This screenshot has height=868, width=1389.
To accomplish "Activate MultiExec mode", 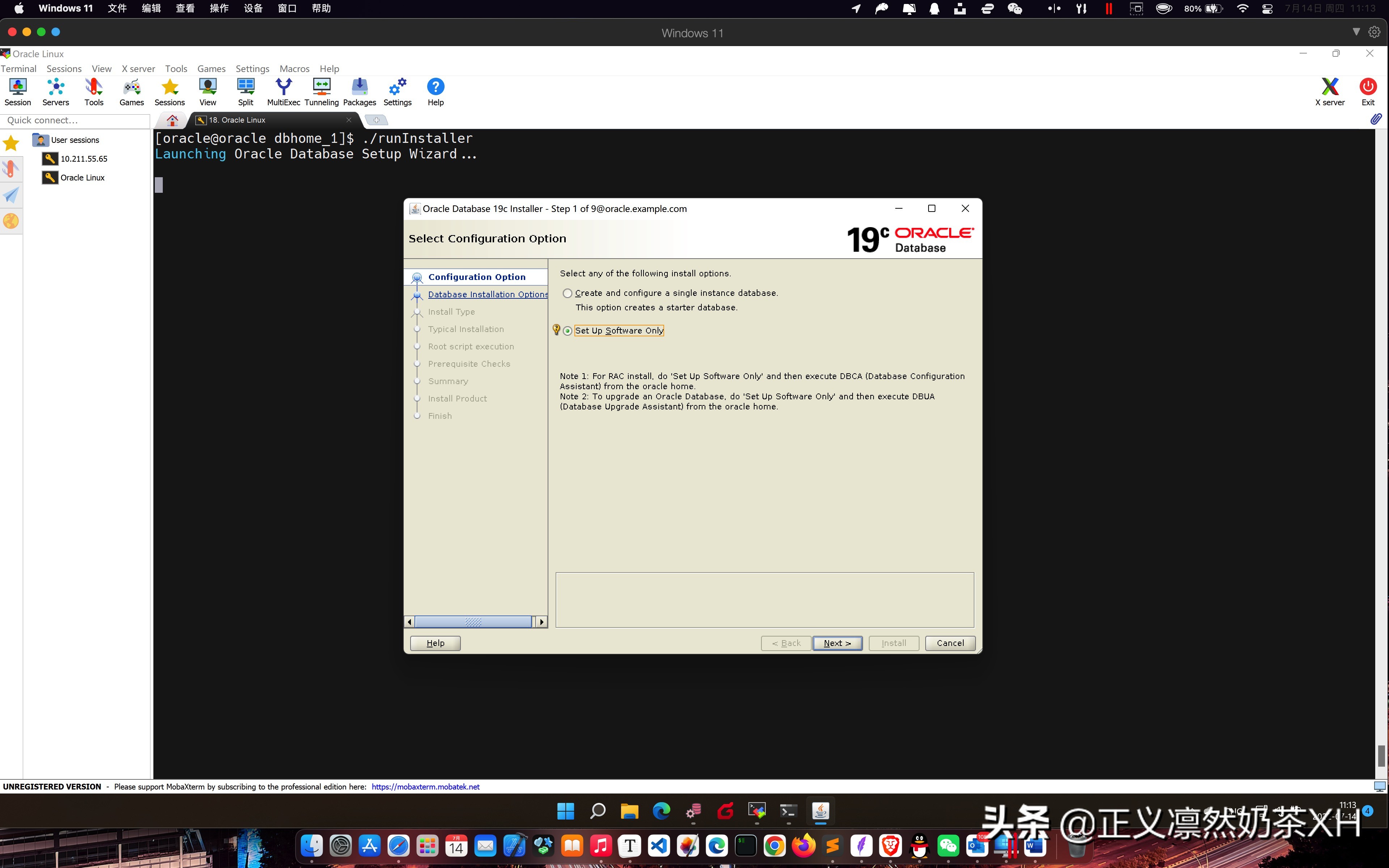I will coord(284,91).
